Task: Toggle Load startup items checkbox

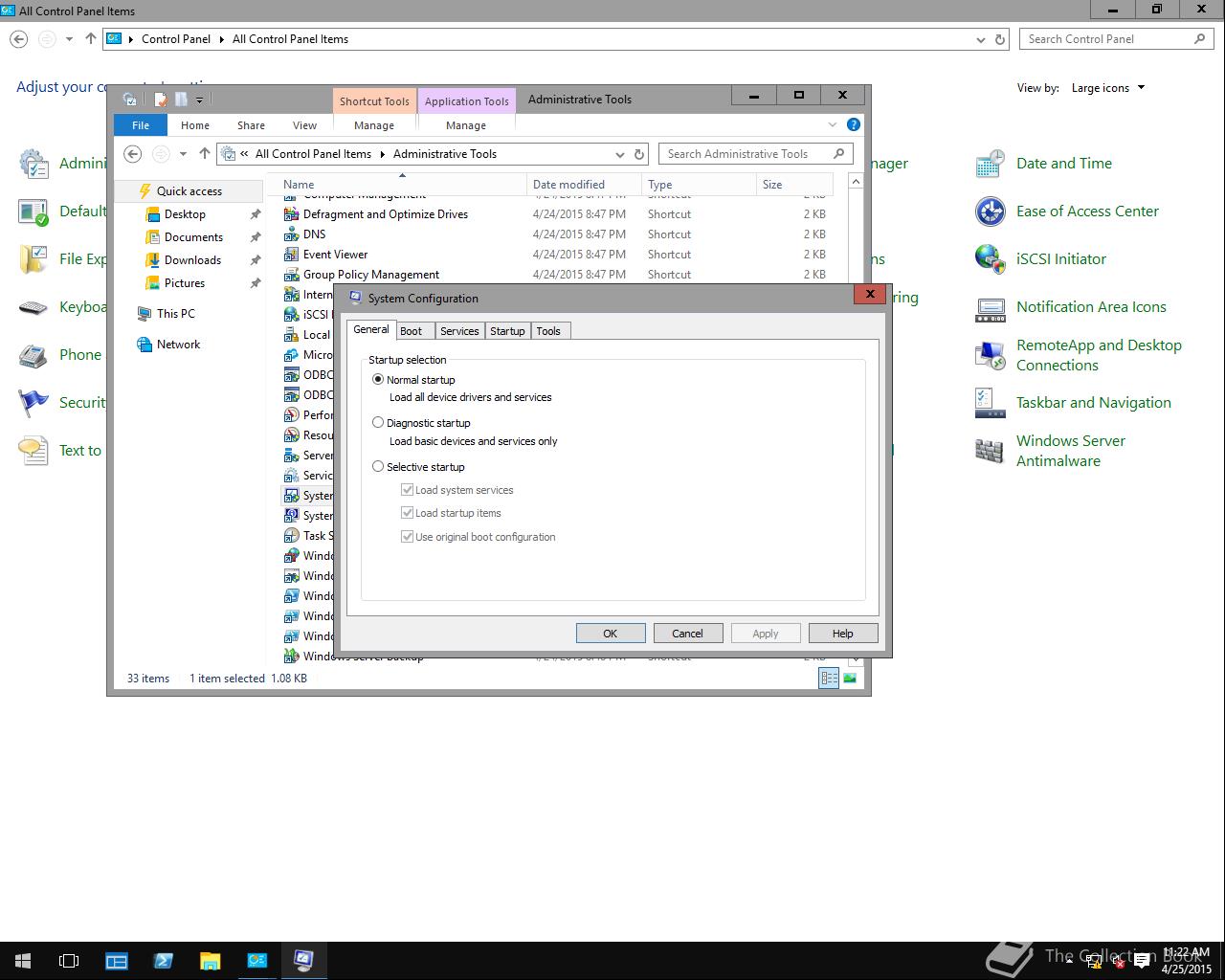Action: 407,512
